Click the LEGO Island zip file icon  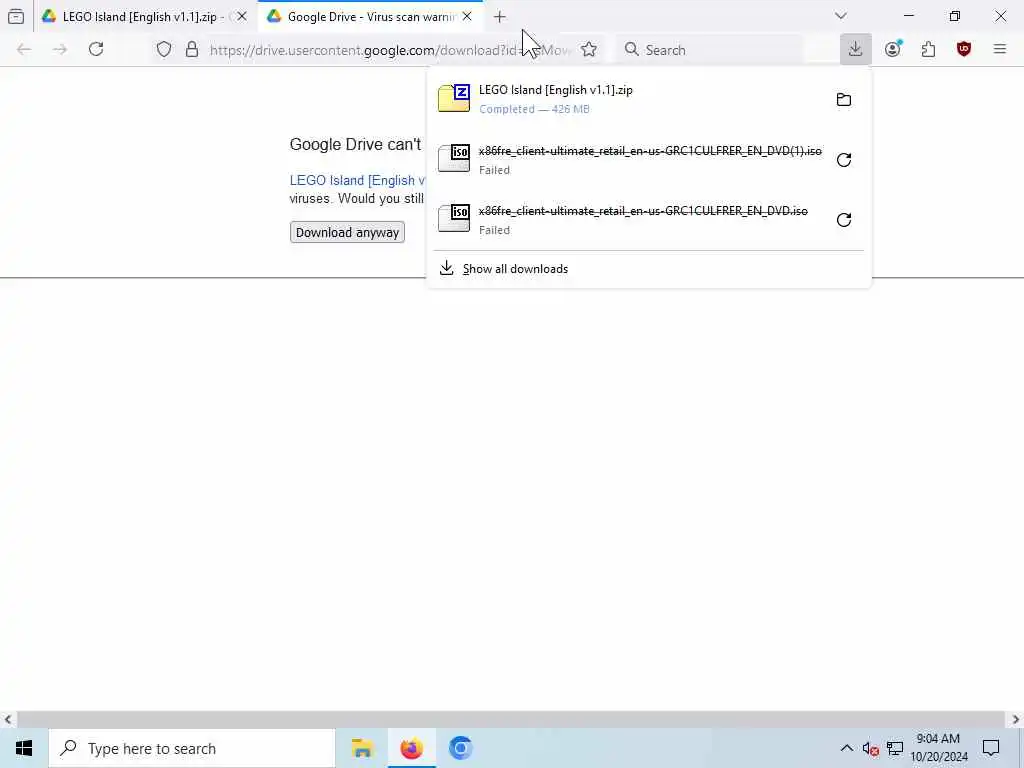[454, 98]
